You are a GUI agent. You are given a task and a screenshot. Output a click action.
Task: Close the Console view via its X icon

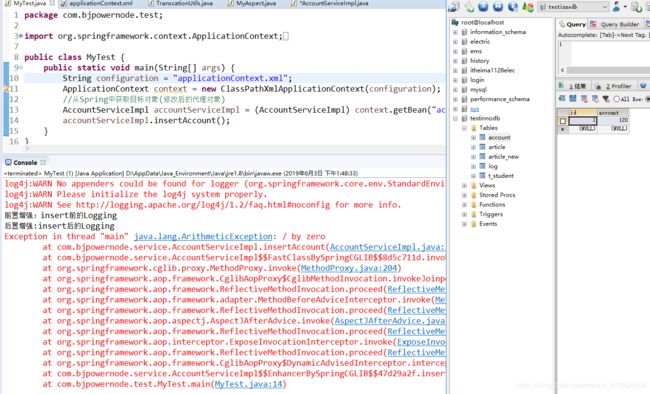[x=43, y=162]
